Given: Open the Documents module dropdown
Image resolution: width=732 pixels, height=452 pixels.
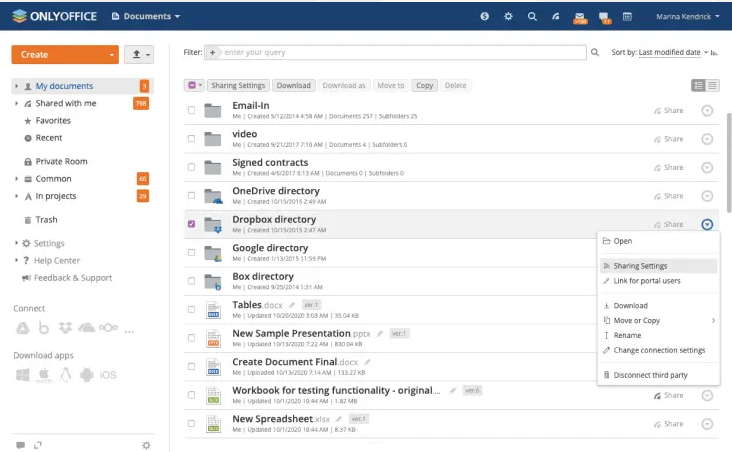Looking at the screenshot, I should [x=146, y=16].
